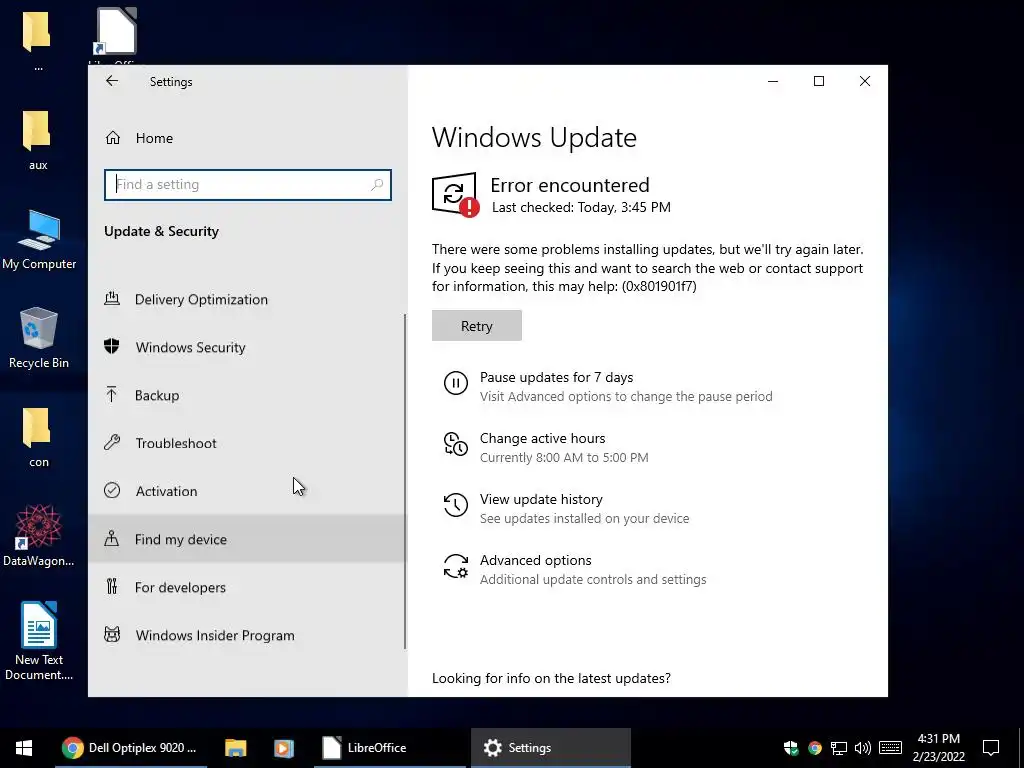Close the Settings window
This screenshot has height=768, width=1024.
tap(865, 81)
